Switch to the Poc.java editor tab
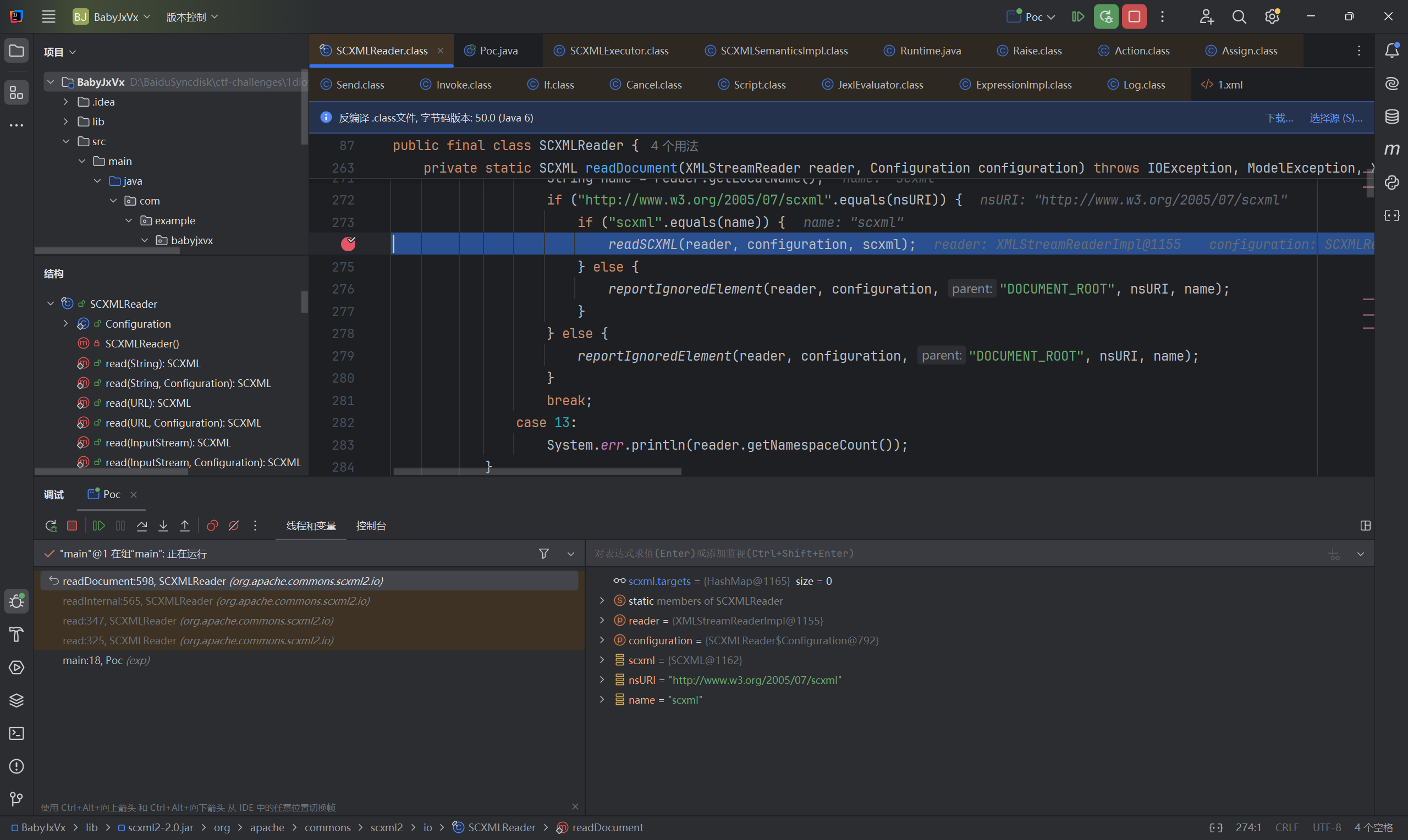The image size is (1408, 840). click(498, 51)
